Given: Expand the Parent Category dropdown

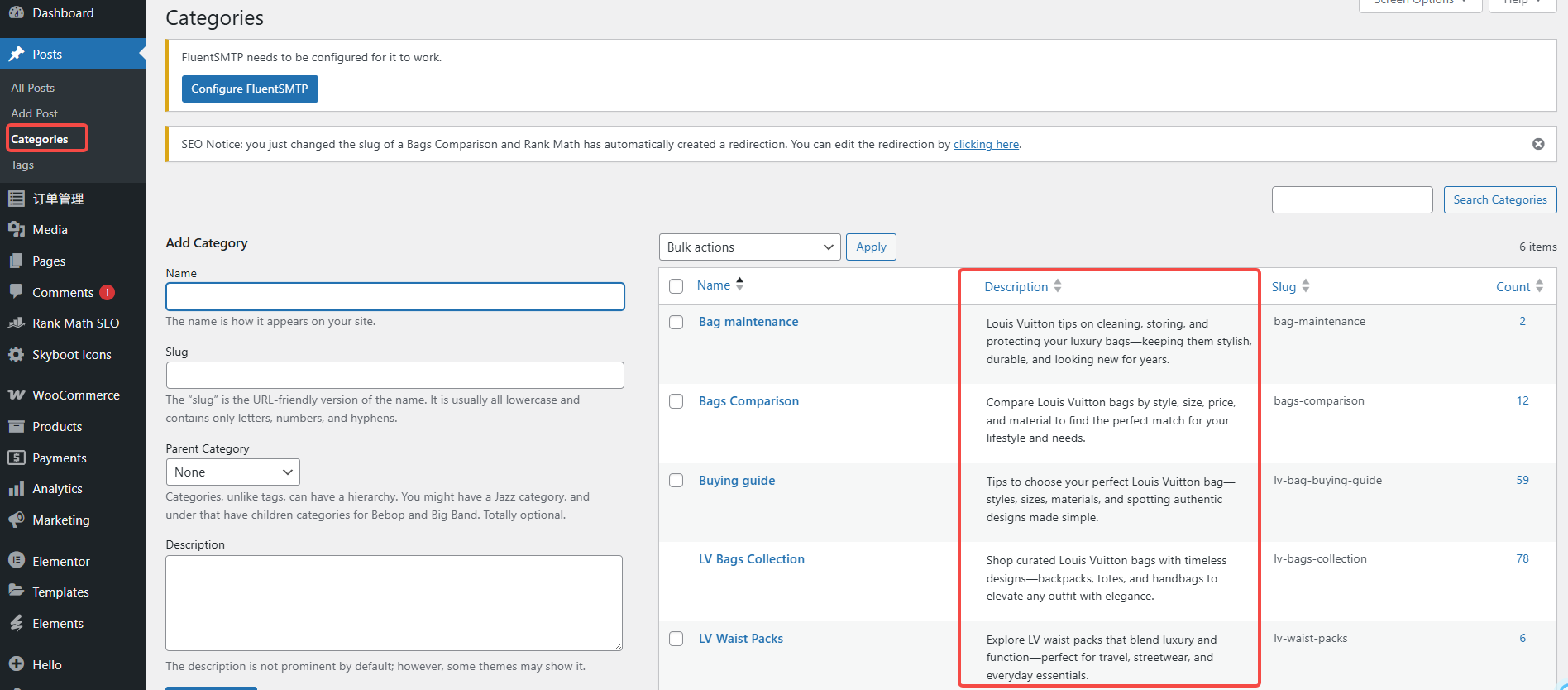Looking at the screenshot, I should coord(232,472).
